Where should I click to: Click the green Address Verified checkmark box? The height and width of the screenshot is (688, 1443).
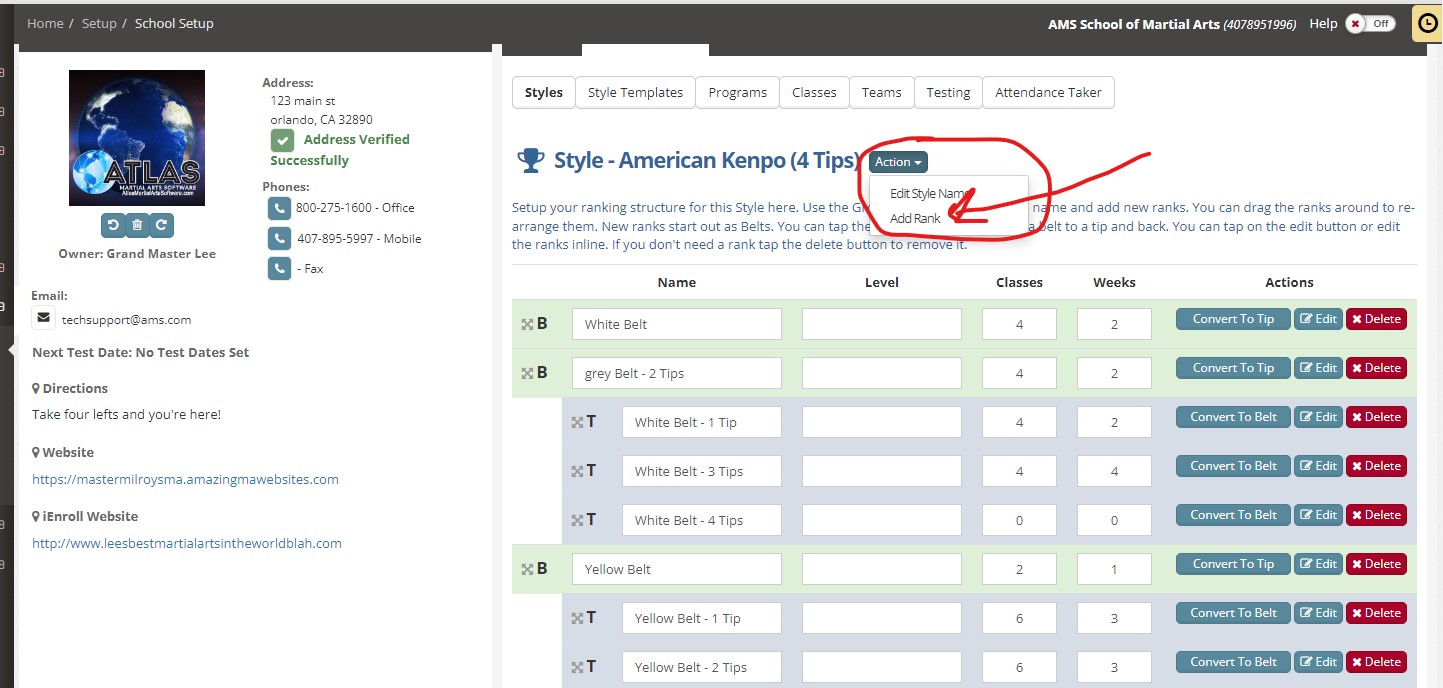pos(282,140)
